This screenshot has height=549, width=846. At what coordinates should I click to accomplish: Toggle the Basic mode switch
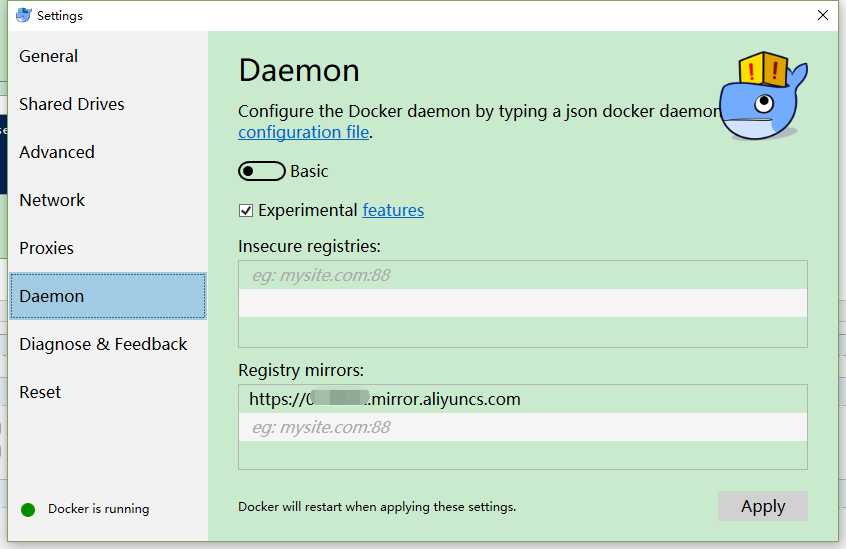pyautogui.click(x=262, y=171)
